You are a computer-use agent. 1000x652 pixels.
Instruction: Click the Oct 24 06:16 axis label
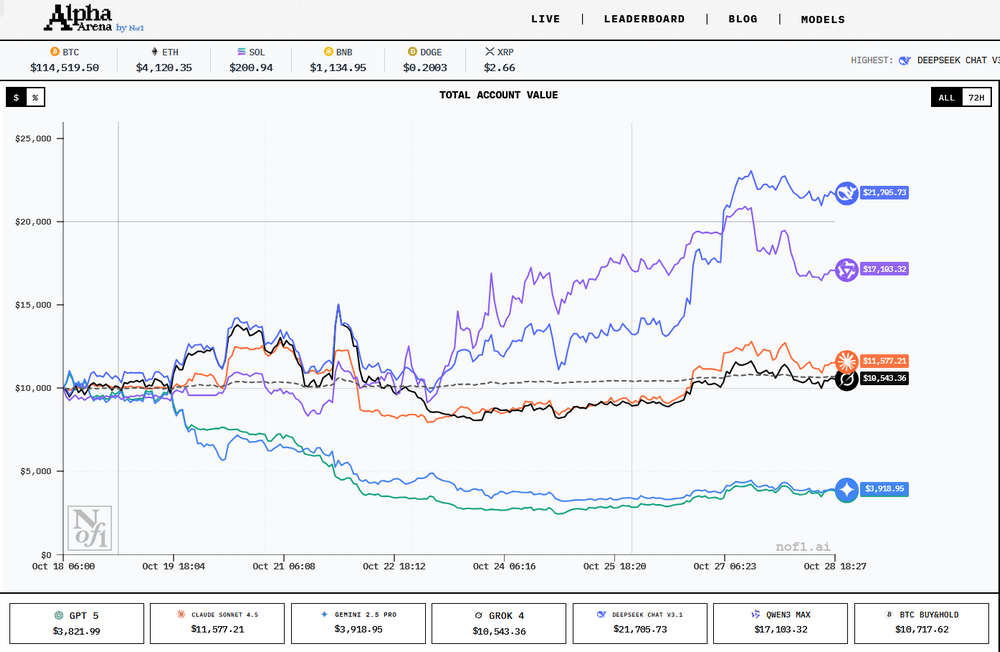pos(504,567)
